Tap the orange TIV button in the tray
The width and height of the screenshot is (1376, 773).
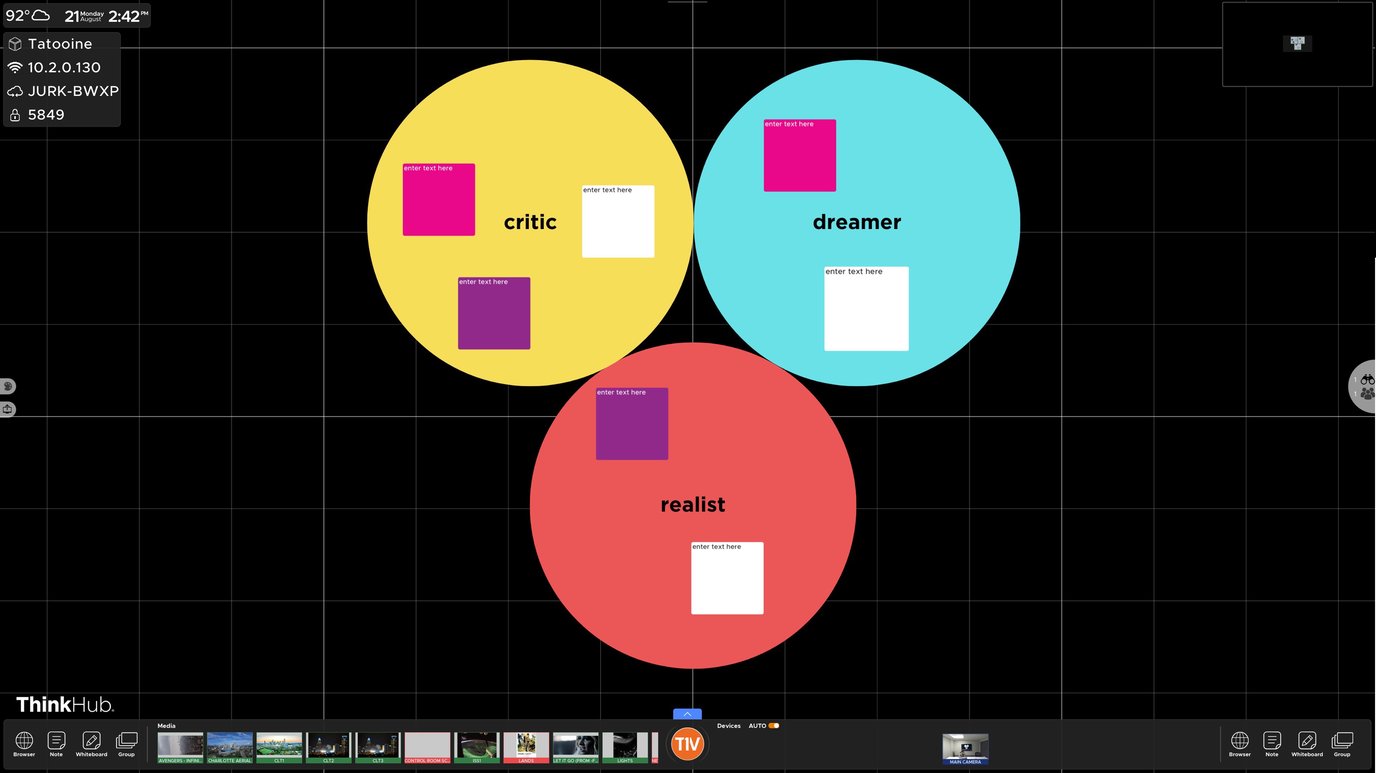pyautogui.click(x=686, y=743)
